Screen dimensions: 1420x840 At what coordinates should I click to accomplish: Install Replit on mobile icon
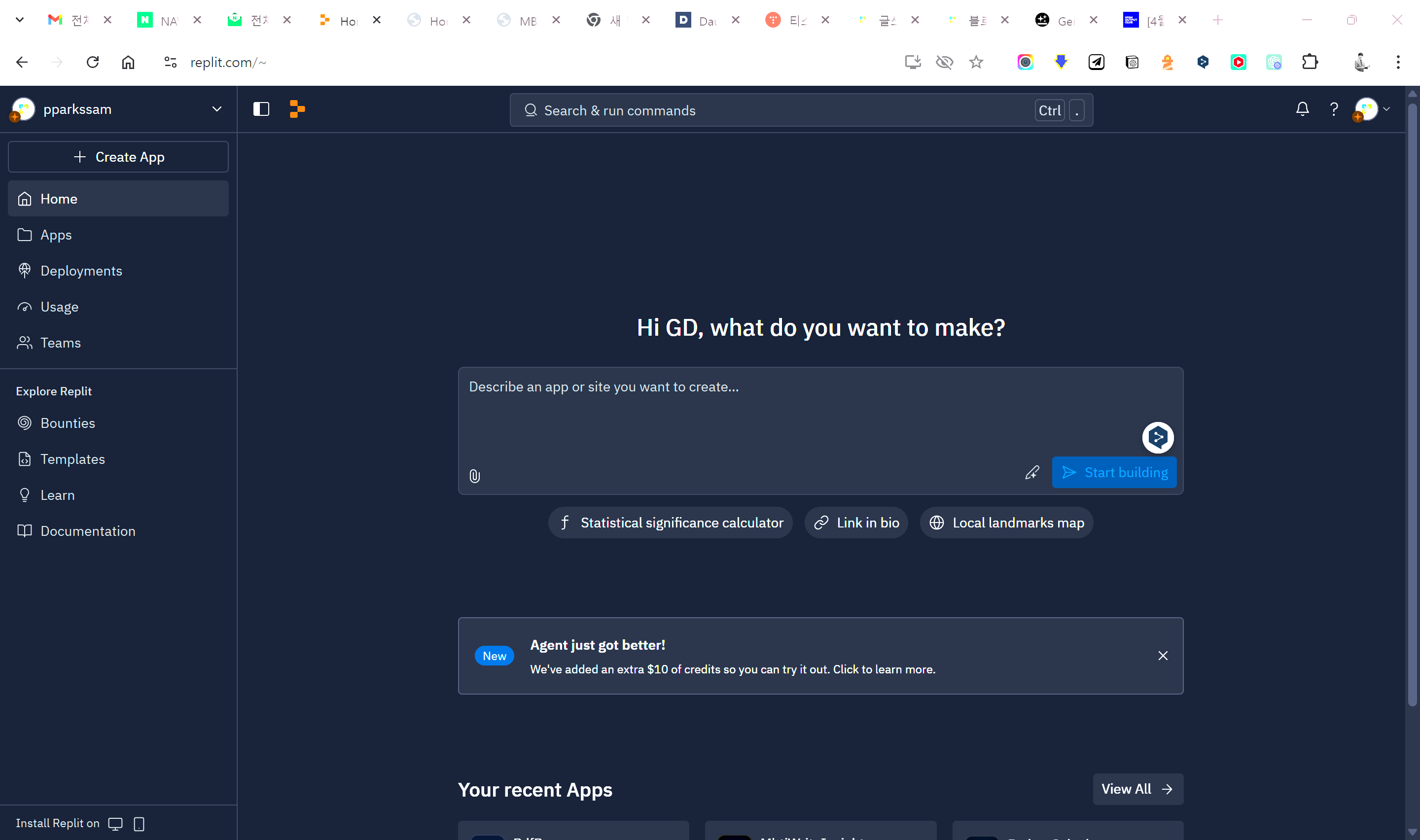point(139,823)
